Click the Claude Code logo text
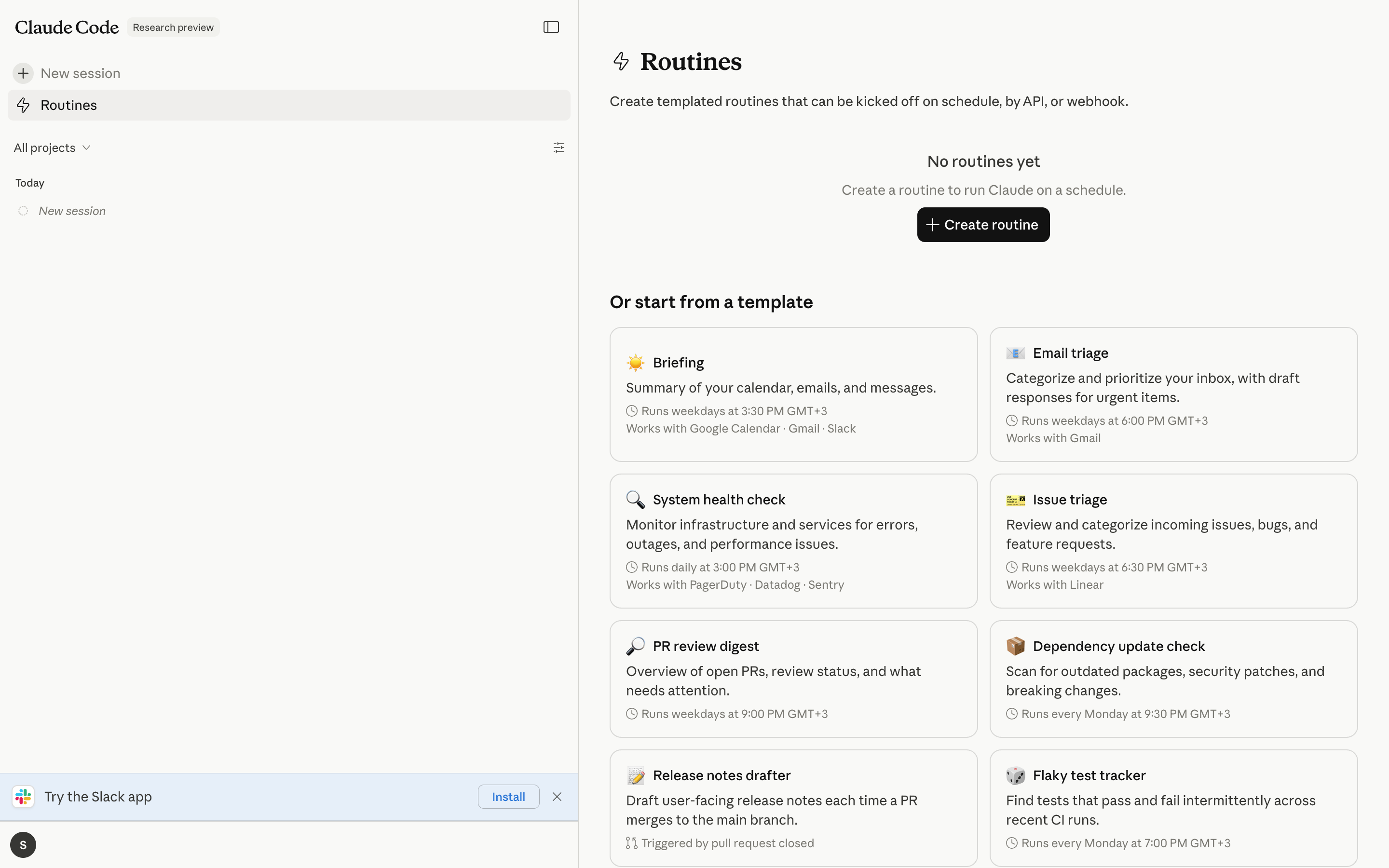Viewport: 1389px width, 868px height. click(67, 27)
